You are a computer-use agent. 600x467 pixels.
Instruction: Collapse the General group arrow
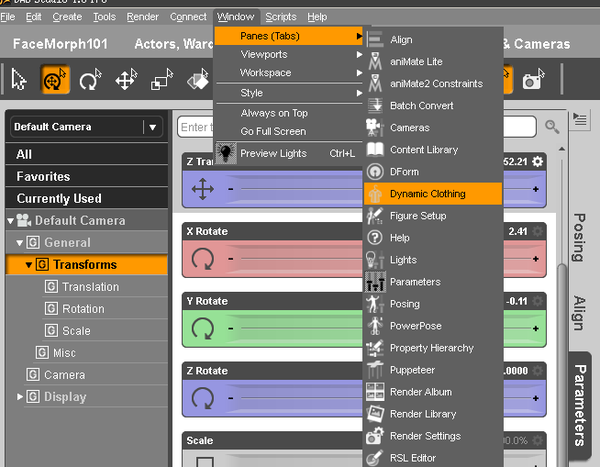click(x=20, y=243)
